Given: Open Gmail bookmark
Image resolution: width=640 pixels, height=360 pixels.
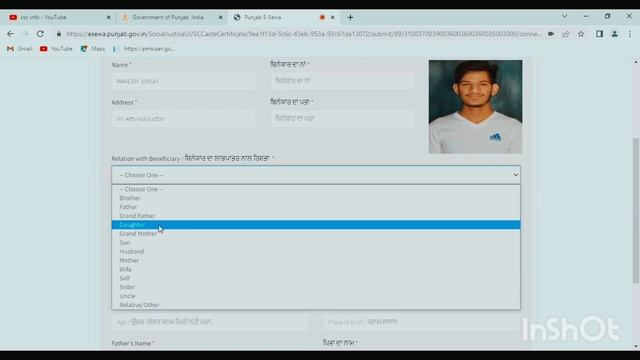Looking at the screenshot, I should coord(20,49).
